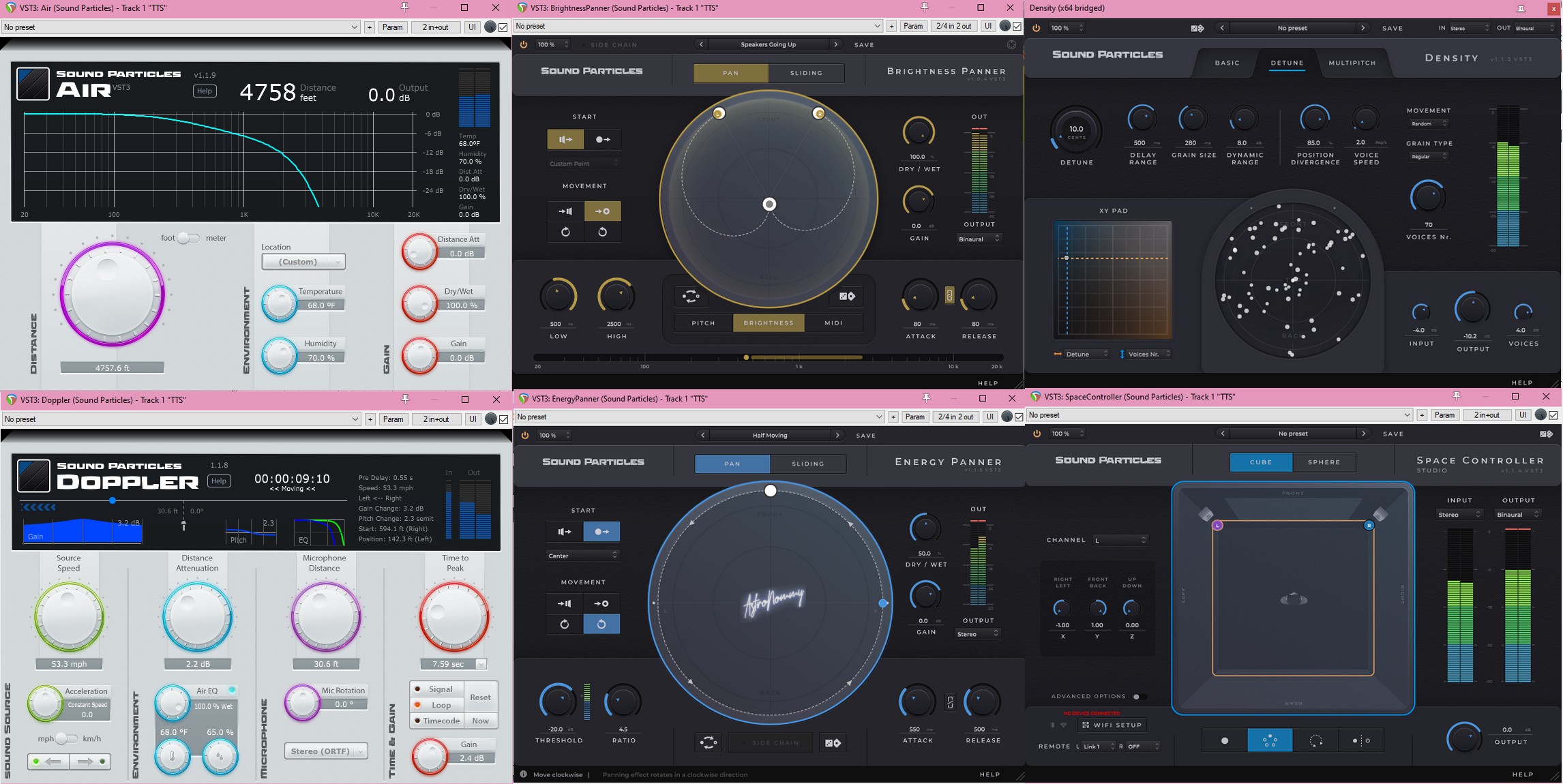Click the randomize dice icon in EnergyPanner
The height and width of the screenshot is (784, 1563).
(x=832, y=743)
